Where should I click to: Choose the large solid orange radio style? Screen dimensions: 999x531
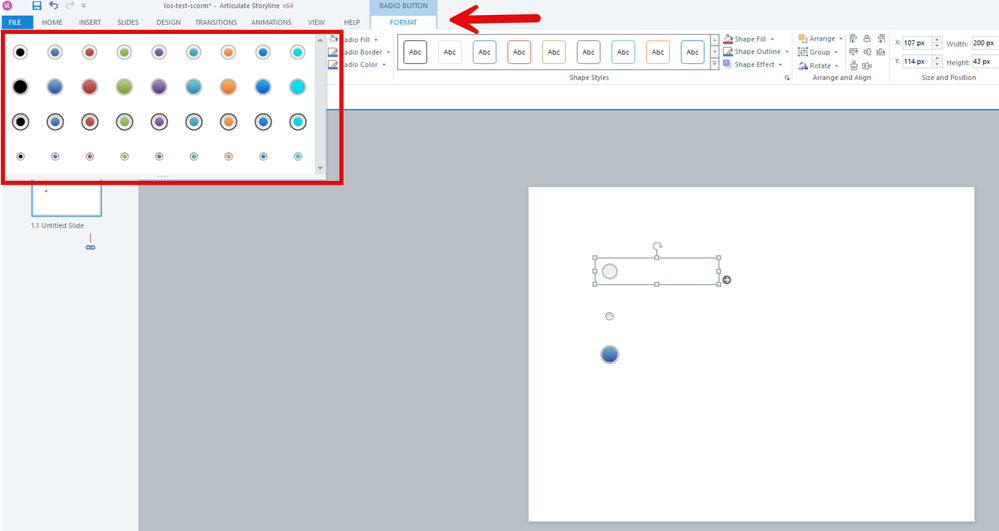click(228, 87)
